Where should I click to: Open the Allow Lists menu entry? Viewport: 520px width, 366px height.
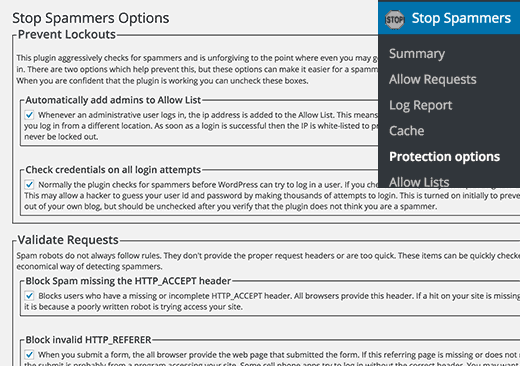pos(419,182)
